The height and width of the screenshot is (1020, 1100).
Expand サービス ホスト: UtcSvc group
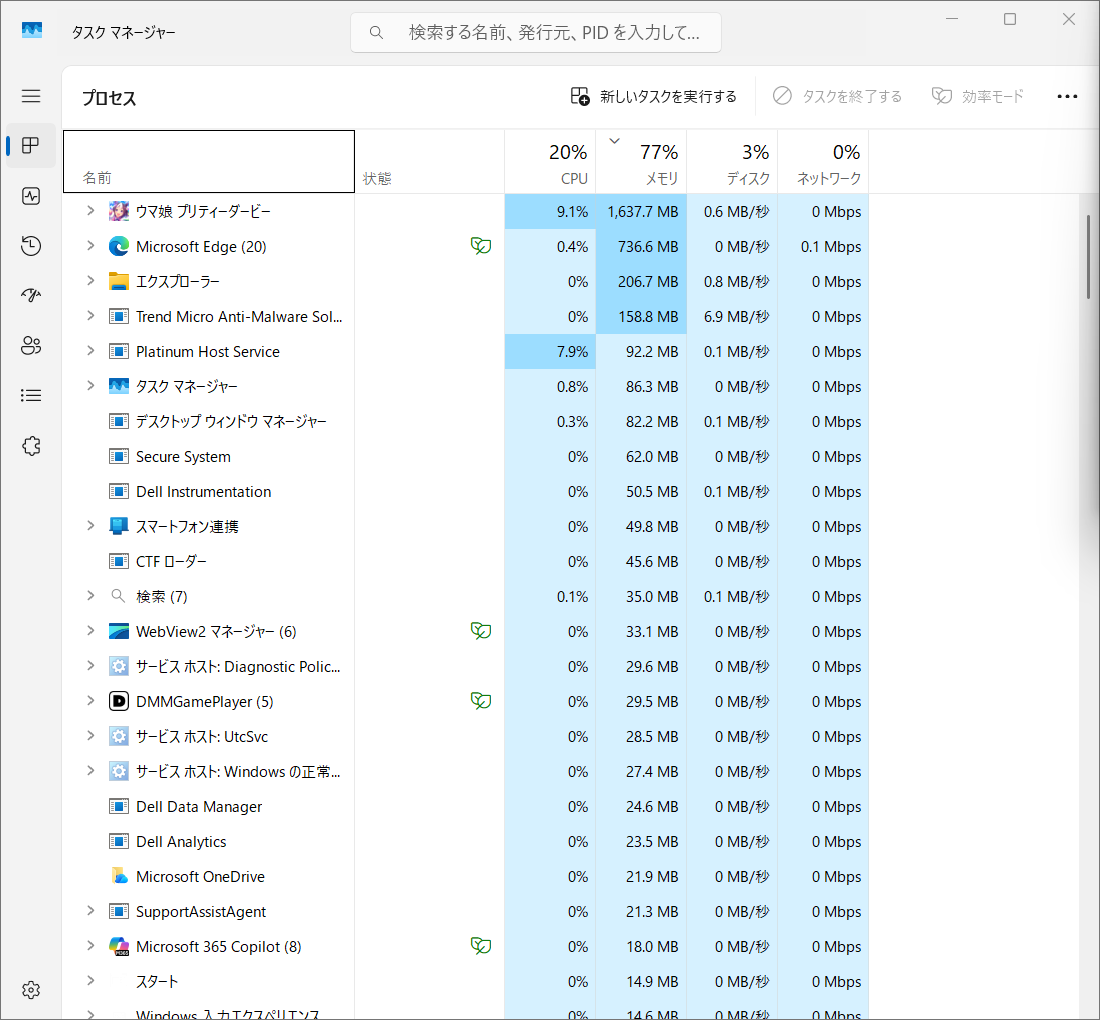click(x=90, y=736)
